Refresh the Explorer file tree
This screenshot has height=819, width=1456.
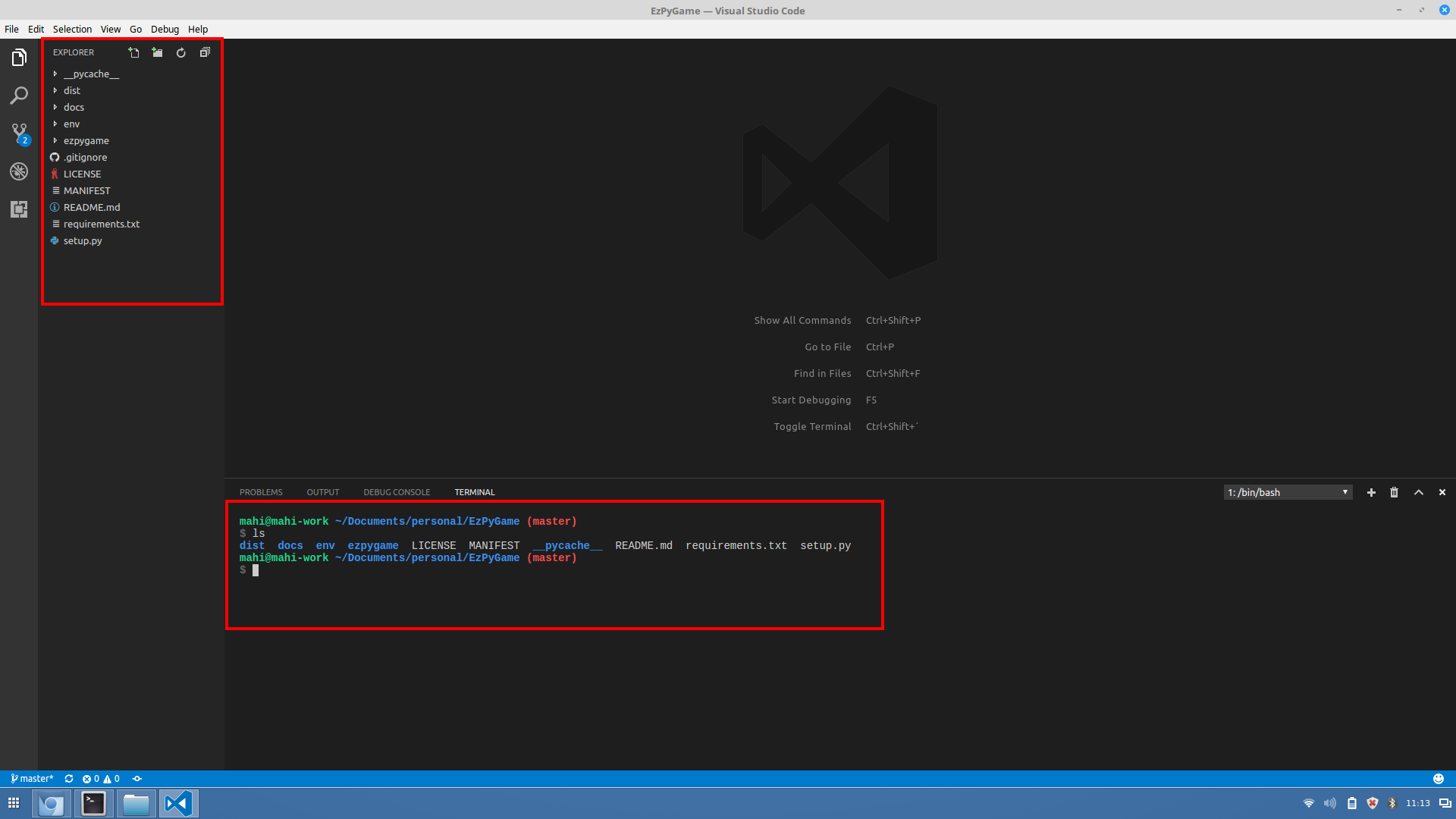point(180,52)
